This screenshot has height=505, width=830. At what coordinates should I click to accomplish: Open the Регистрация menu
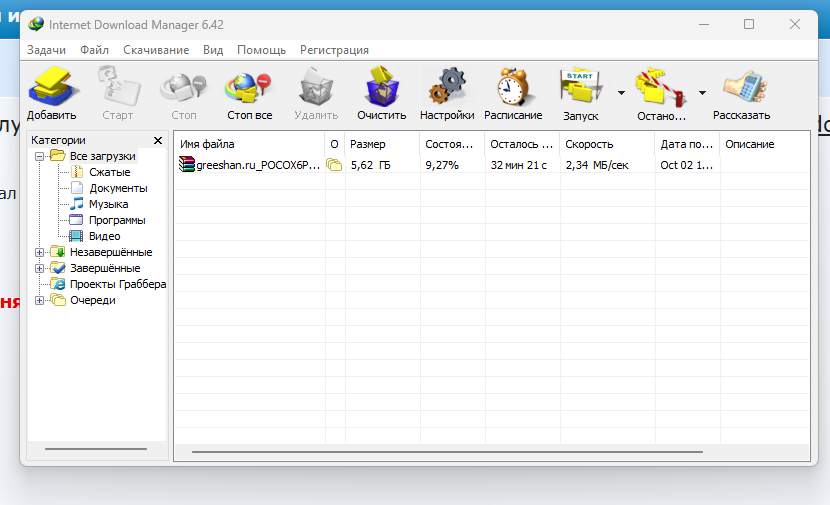click(x=334, y=50)
